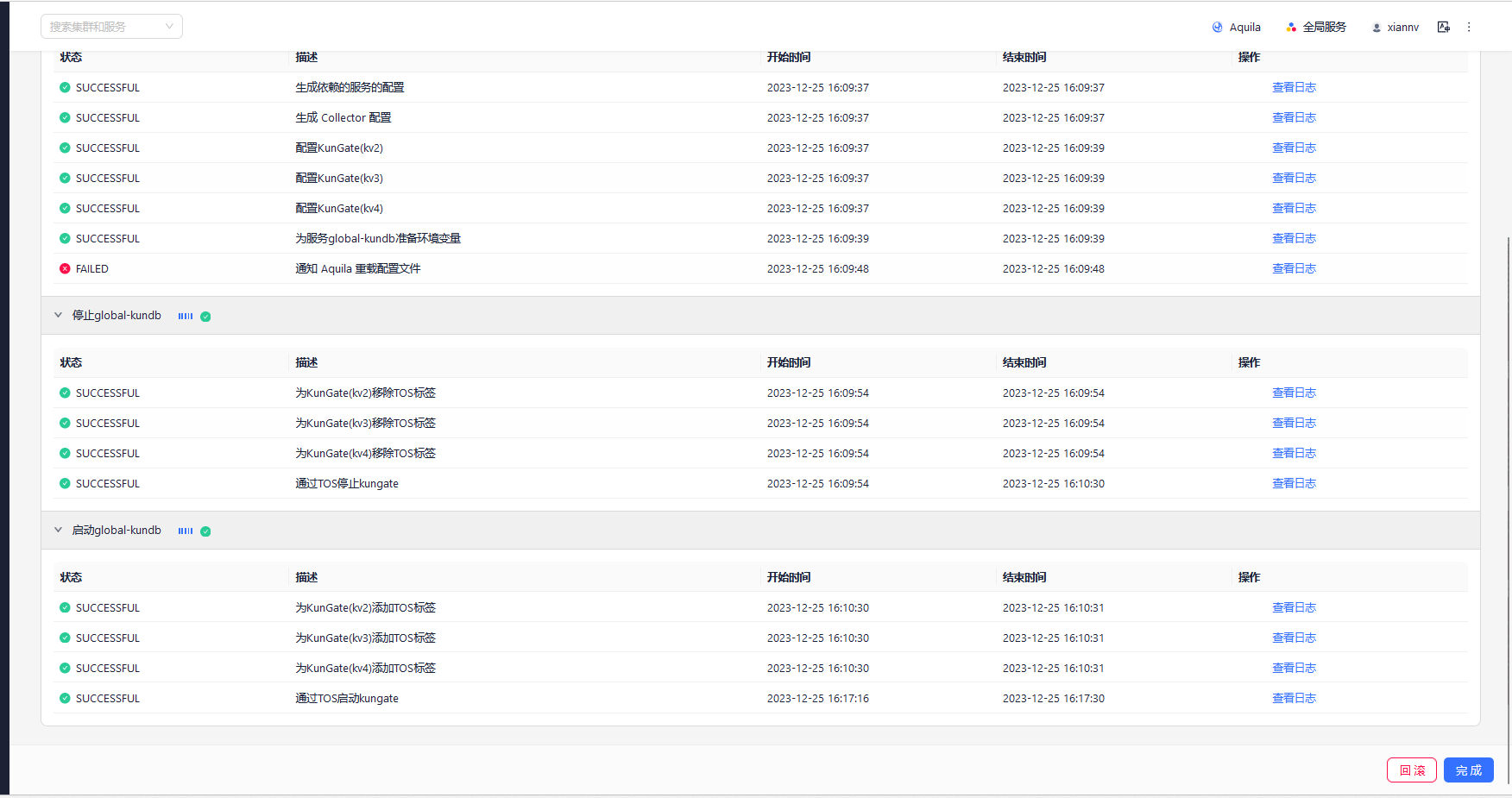Collapse the 停止global-kundb section
Image resolution: width=1512 pixels, height=798 pixels.
tap(58, 315)
